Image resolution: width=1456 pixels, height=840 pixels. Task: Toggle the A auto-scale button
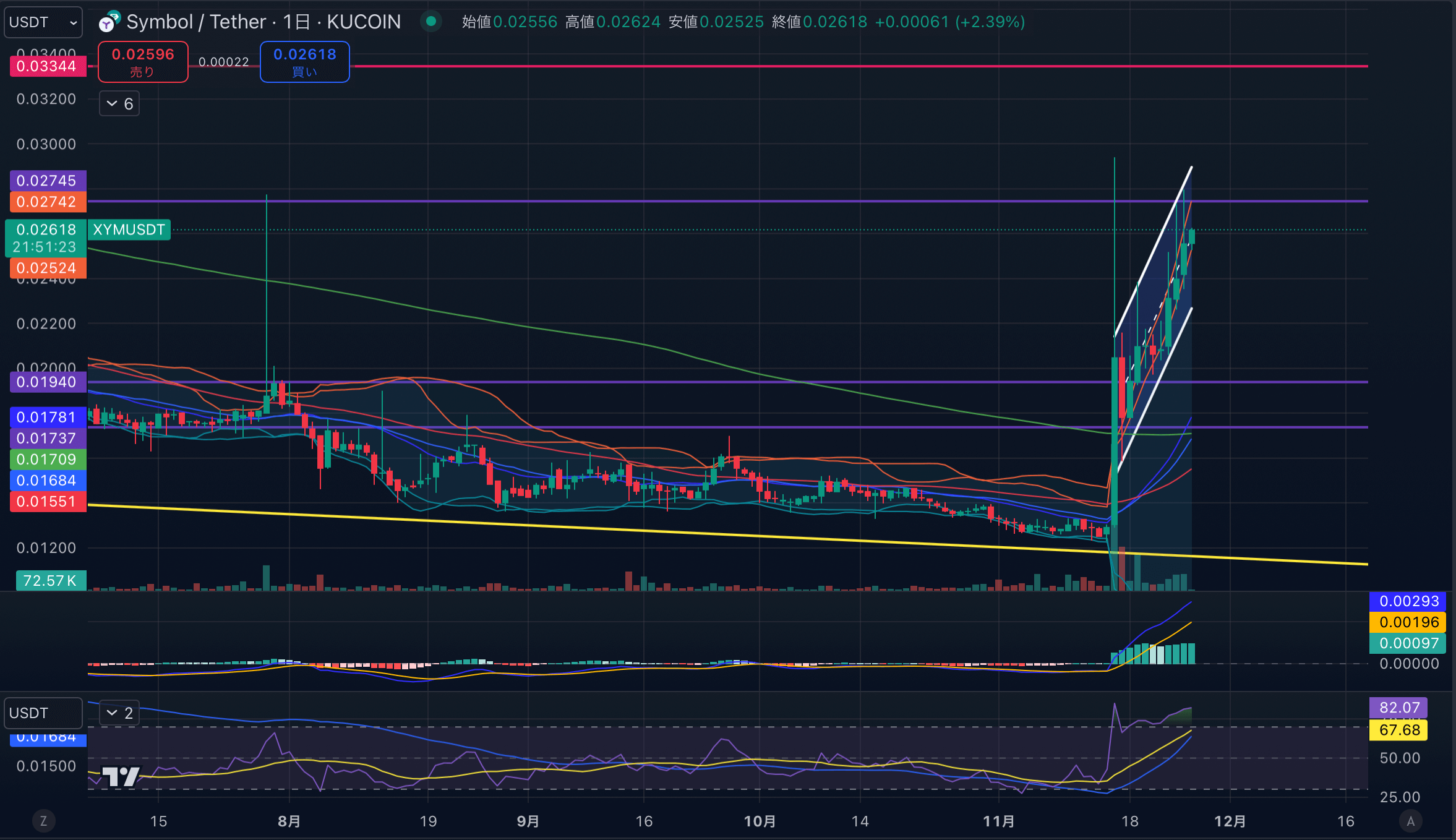click(1410, 821)
